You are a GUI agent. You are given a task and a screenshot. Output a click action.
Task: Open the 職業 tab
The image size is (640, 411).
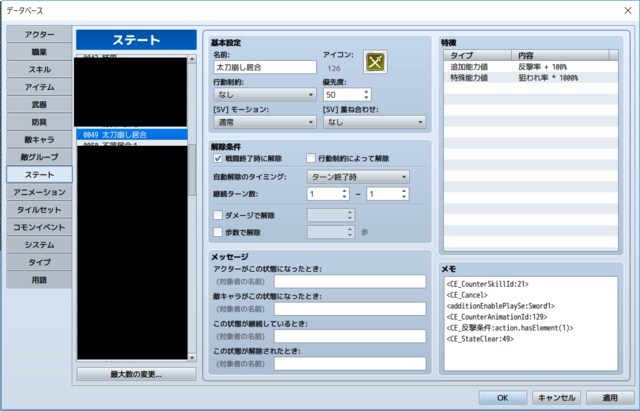pos(39,52)
